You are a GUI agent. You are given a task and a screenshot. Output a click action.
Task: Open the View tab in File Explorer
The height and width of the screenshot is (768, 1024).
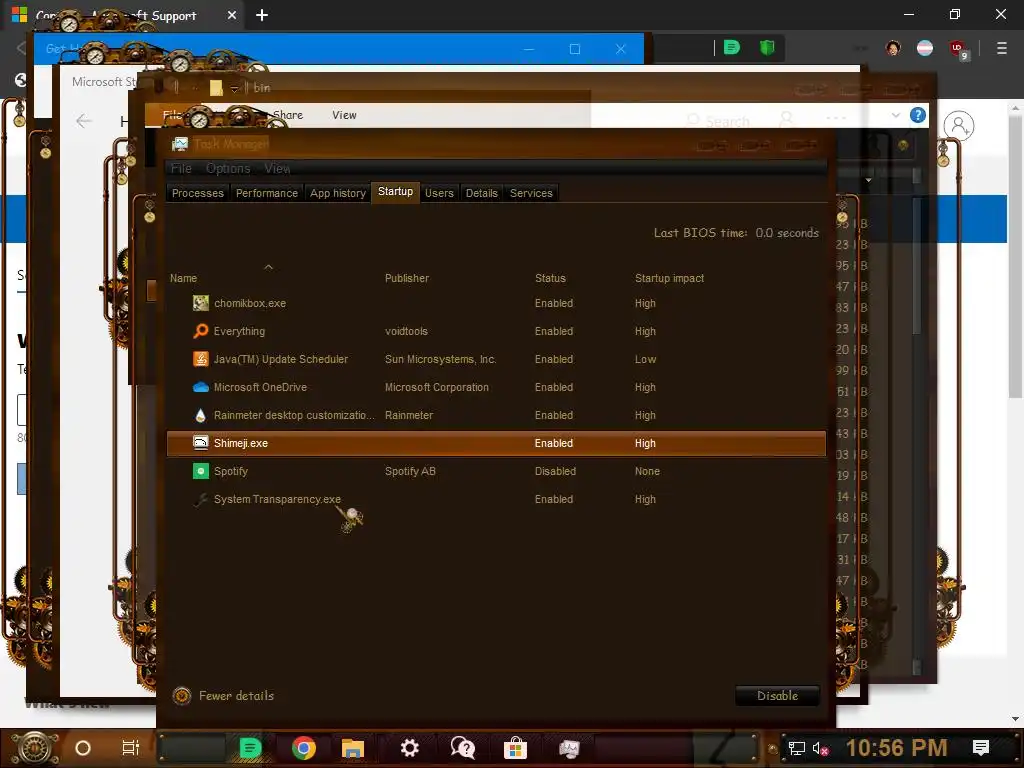[x=344, y=115]
